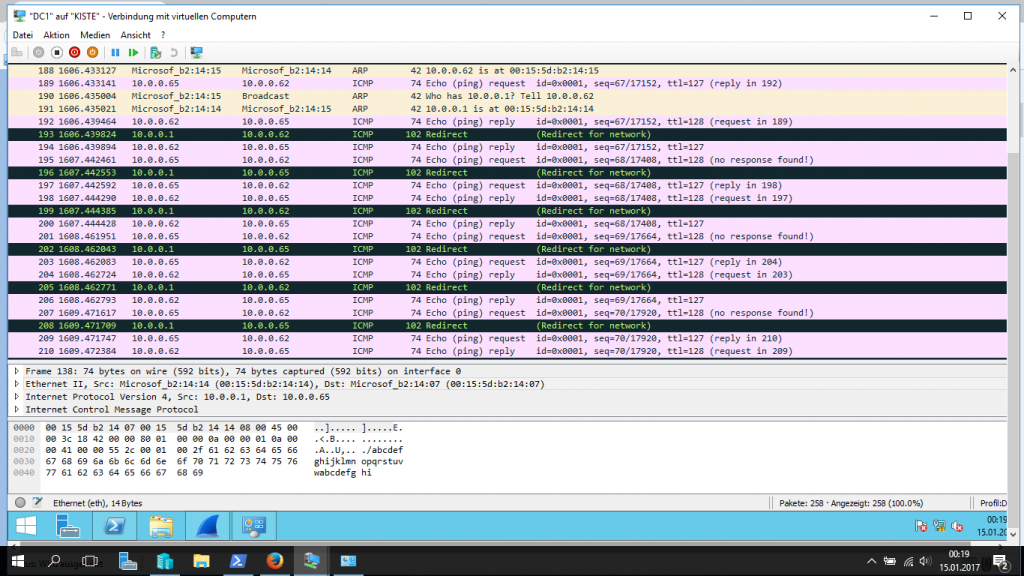Click guest tray network warning icon
This screenshot has width=1024, height=576.
[x=939, y=526]
